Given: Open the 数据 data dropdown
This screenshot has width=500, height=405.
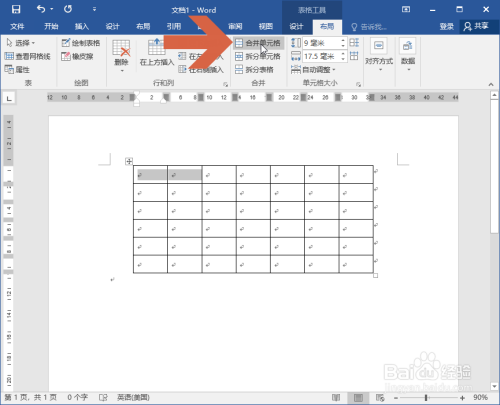Looking at the screenshot, I should pos(408,55).
